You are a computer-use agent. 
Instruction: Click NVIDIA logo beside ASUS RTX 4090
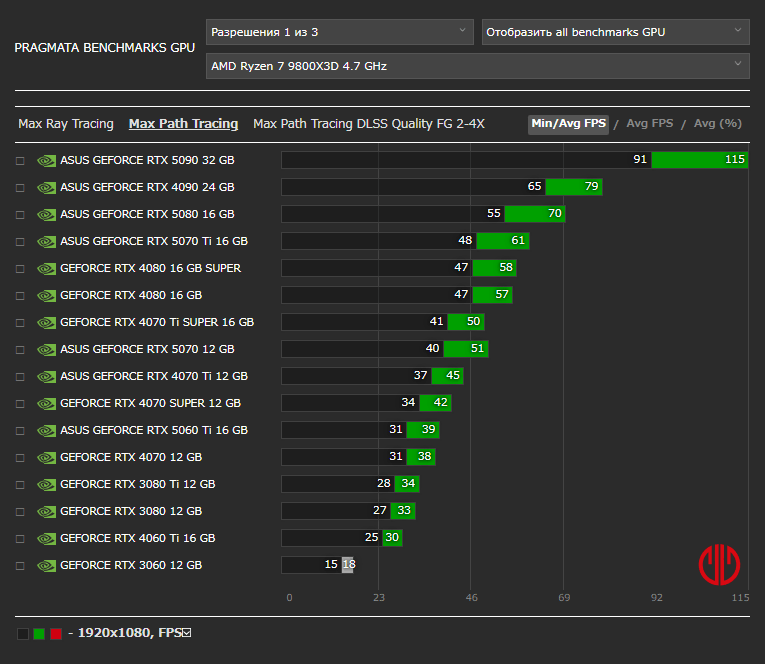46,187
